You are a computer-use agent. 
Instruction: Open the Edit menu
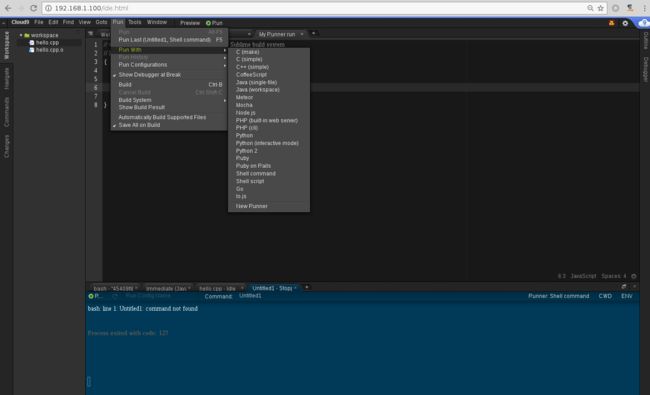[53, 22]
